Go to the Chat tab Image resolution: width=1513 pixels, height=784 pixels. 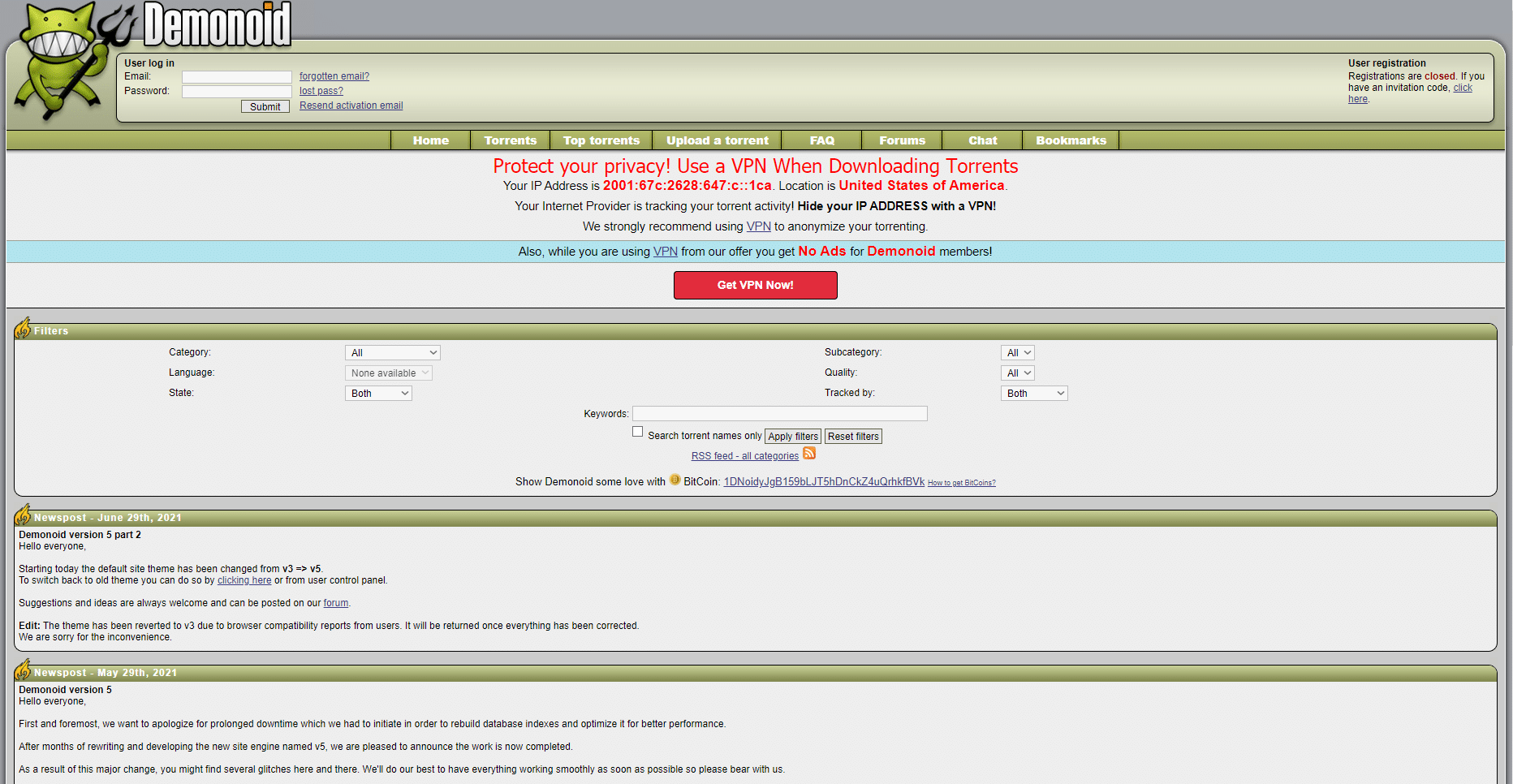pos(982,140)
